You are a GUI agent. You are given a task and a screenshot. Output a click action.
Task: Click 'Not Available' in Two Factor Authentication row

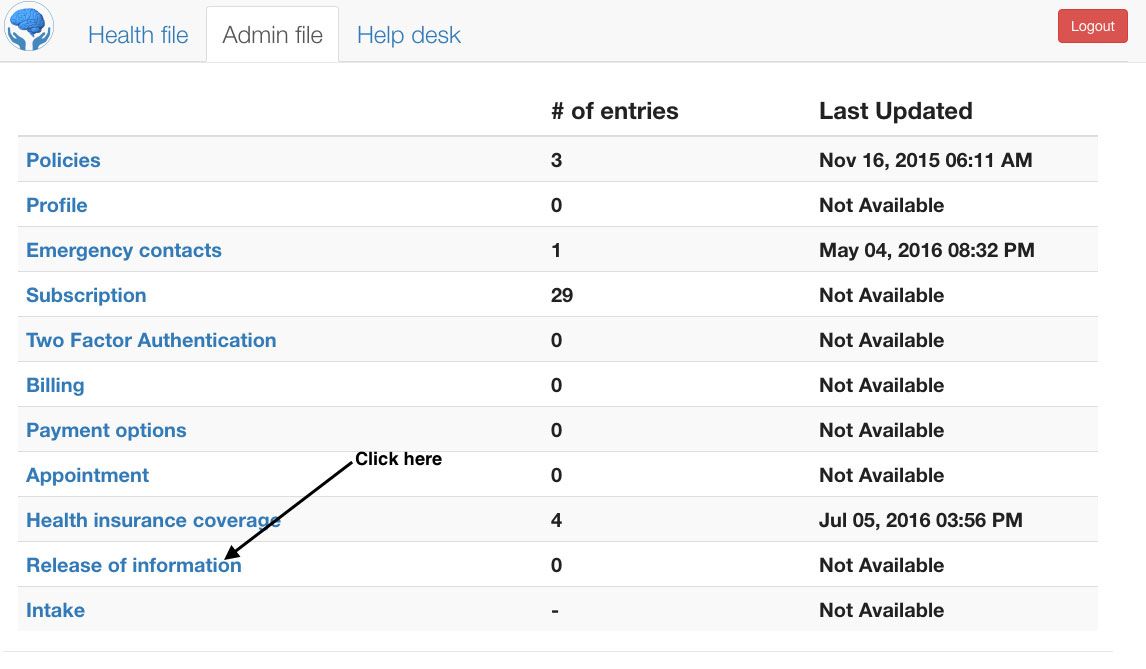coord(881,340)
